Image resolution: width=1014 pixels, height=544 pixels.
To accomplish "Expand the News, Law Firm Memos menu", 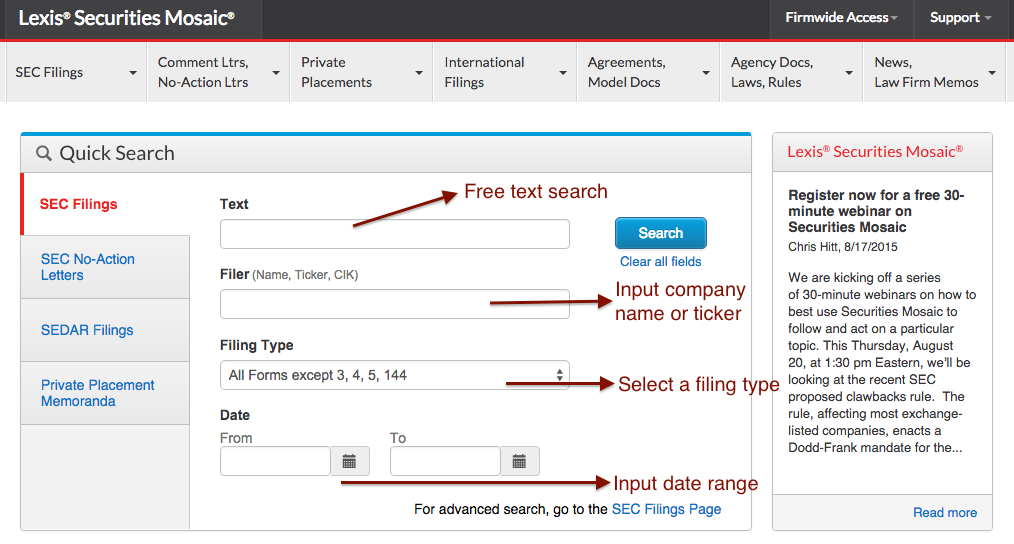I will coord(934,72).
